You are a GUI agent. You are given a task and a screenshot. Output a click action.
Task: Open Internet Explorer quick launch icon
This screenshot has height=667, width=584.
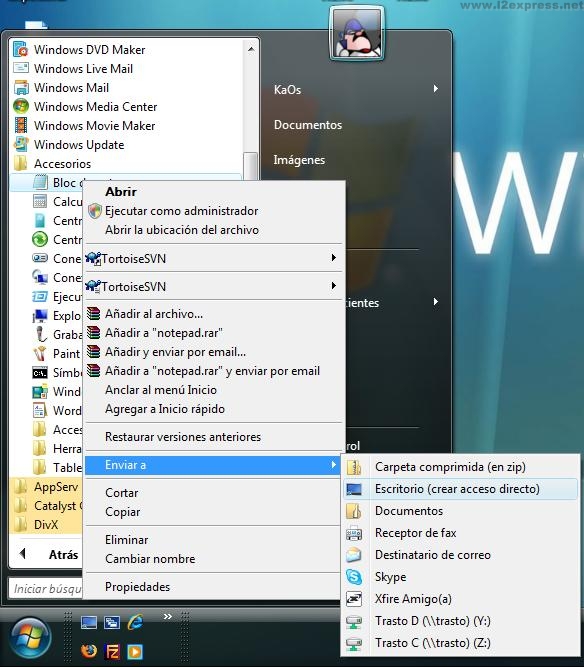135,622
